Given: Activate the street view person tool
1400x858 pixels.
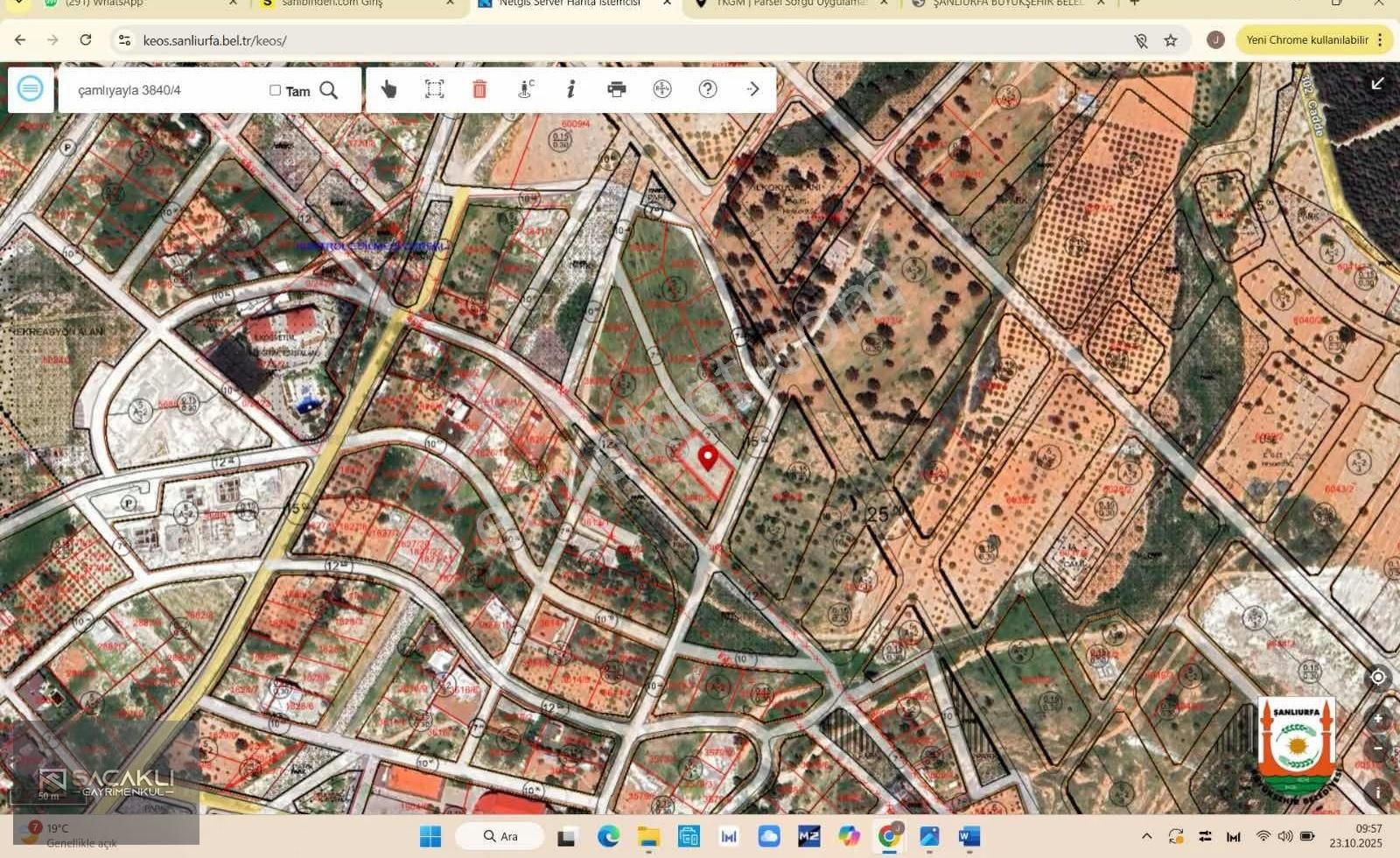Looking at the screenshot, I should pyautogui.click(x=523, y=88).
